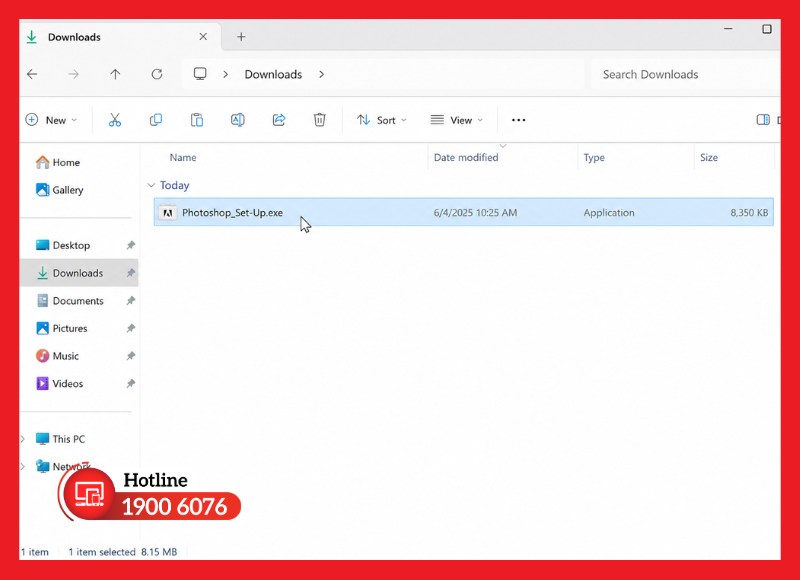Open the View dropdown menu
The height and width of the screenshot is (580, 800).
(x=456, y=120)
